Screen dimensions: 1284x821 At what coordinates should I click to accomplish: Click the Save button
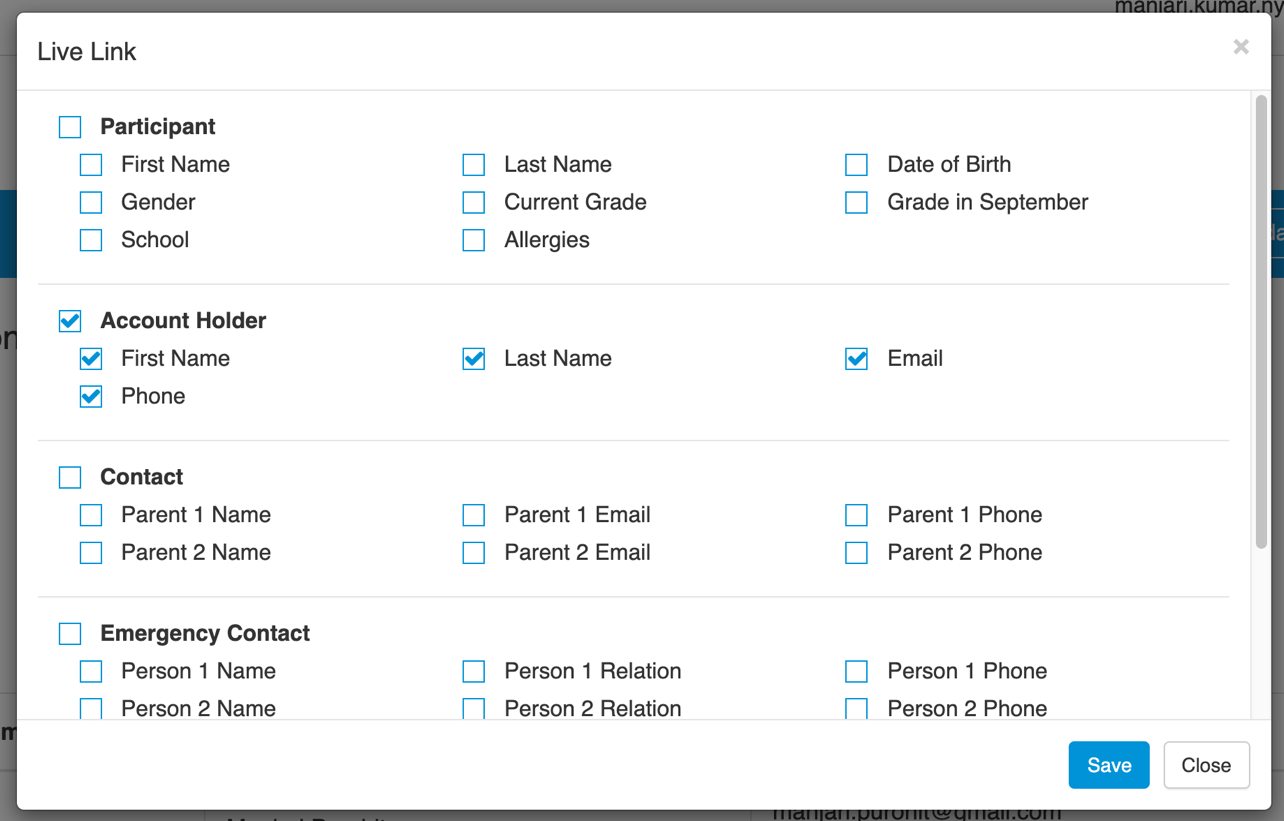1108,765
